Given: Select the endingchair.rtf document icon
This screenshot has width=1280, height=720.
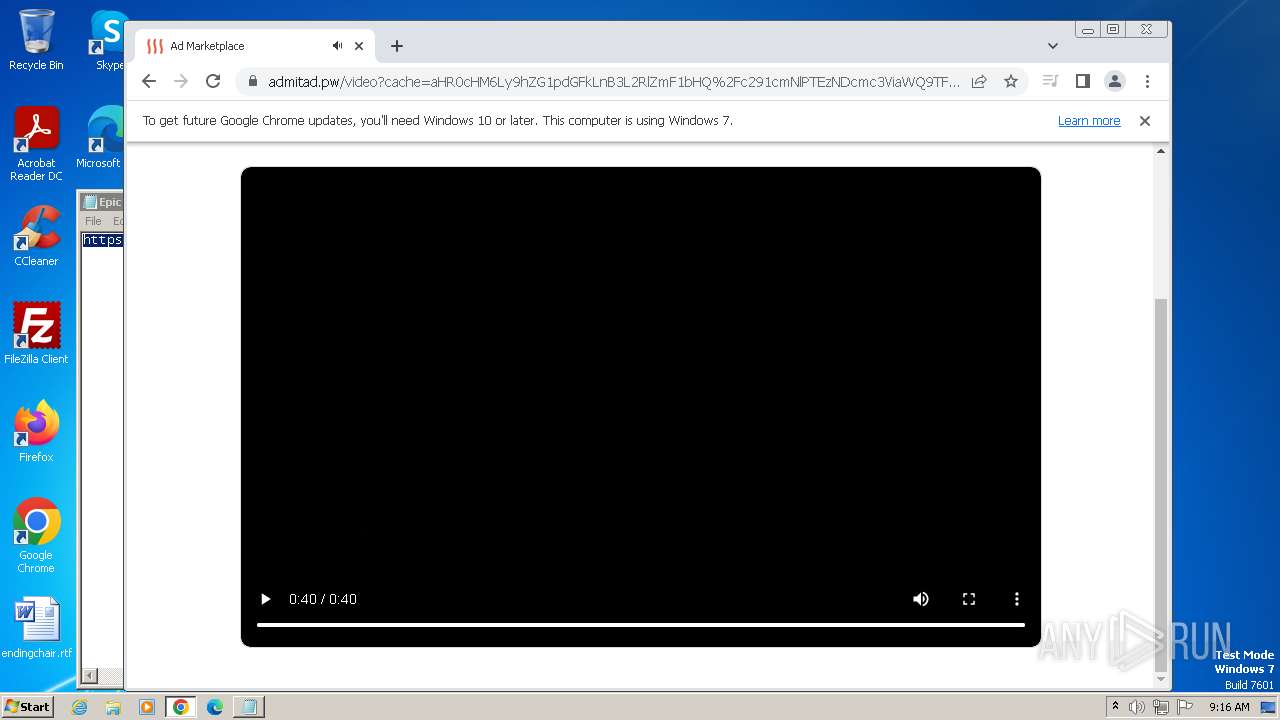Looking at the screenshot, I should [37, 628].
